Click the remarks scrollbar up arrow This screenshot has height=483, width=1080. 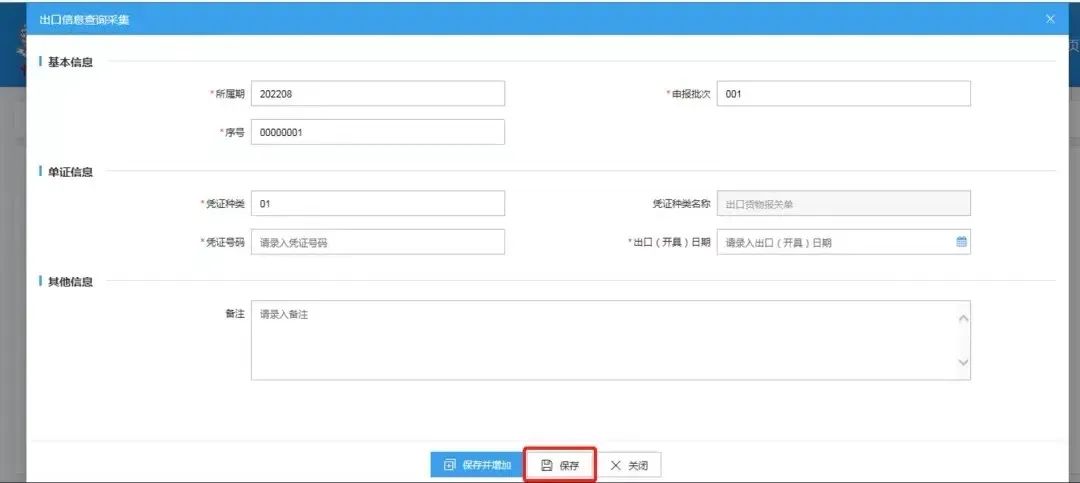coord(963,318)
